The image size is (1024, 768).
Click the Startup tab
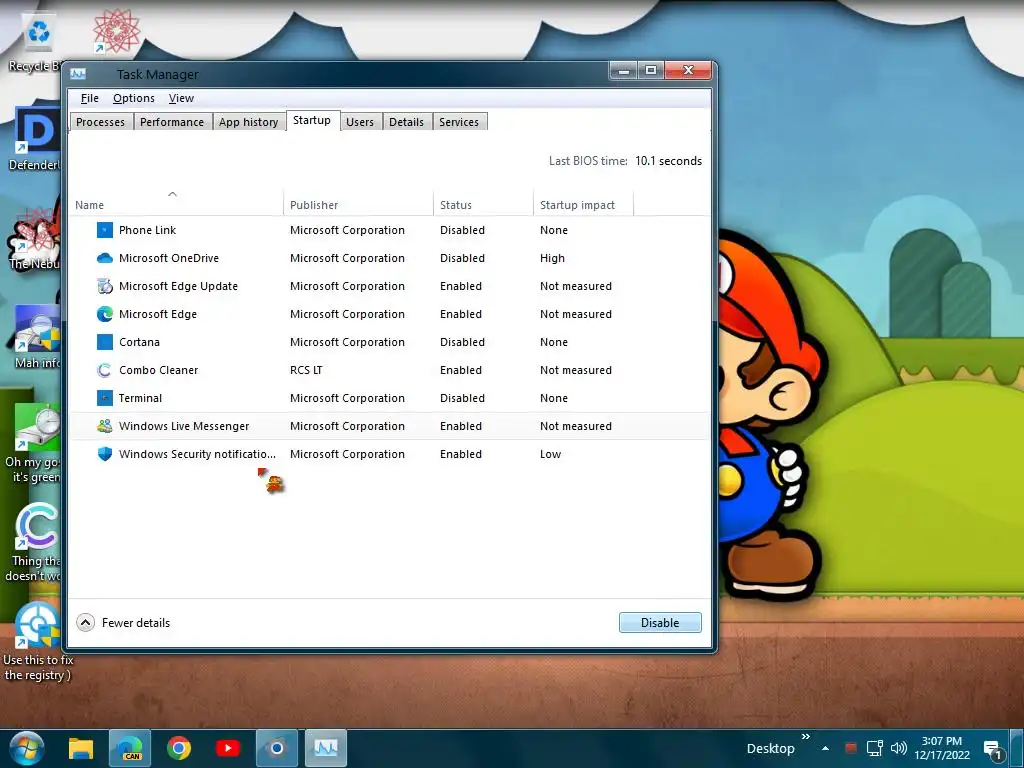tap(312, 120)
